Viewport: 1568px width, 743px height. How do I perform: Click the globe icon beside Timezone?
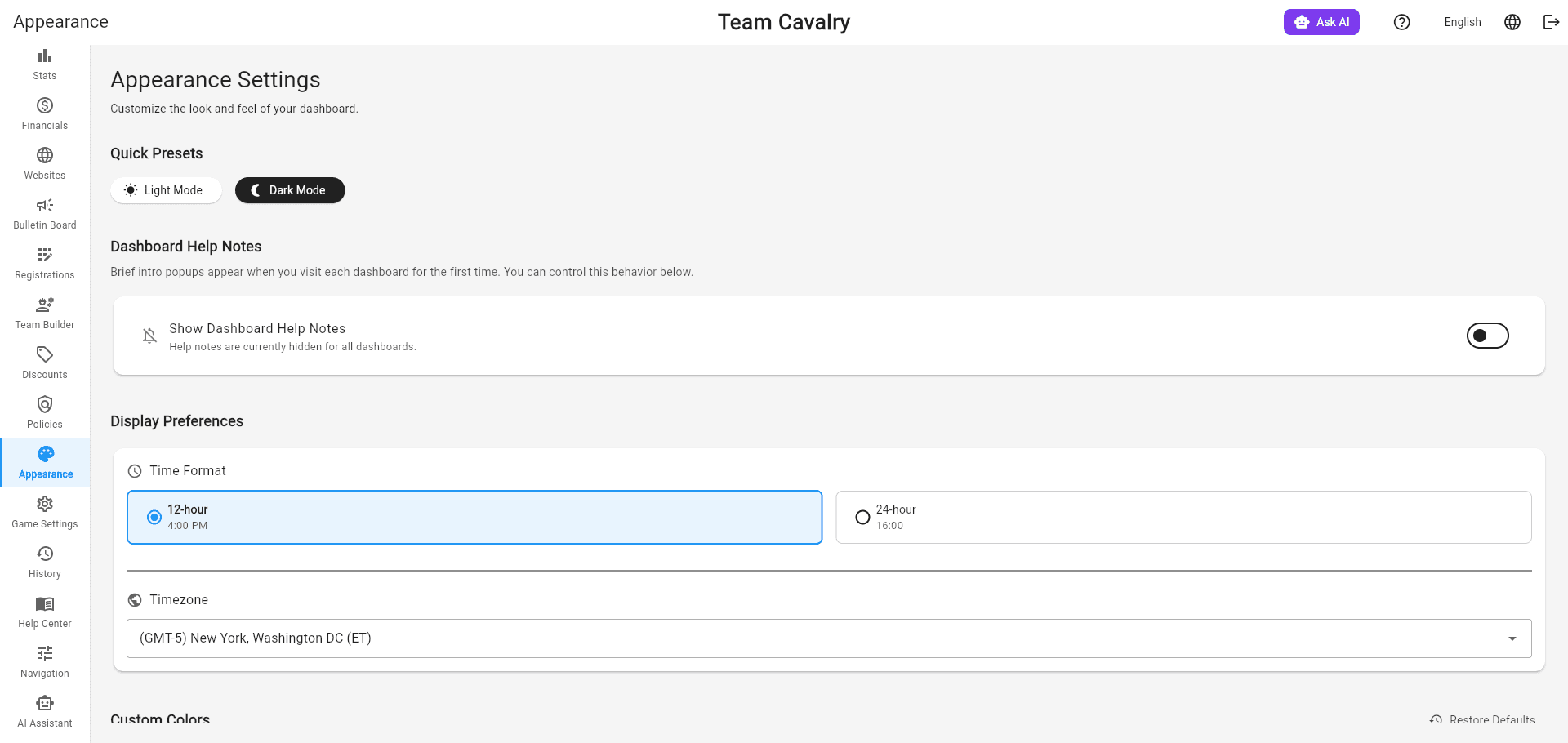click(x=135, y=600)
